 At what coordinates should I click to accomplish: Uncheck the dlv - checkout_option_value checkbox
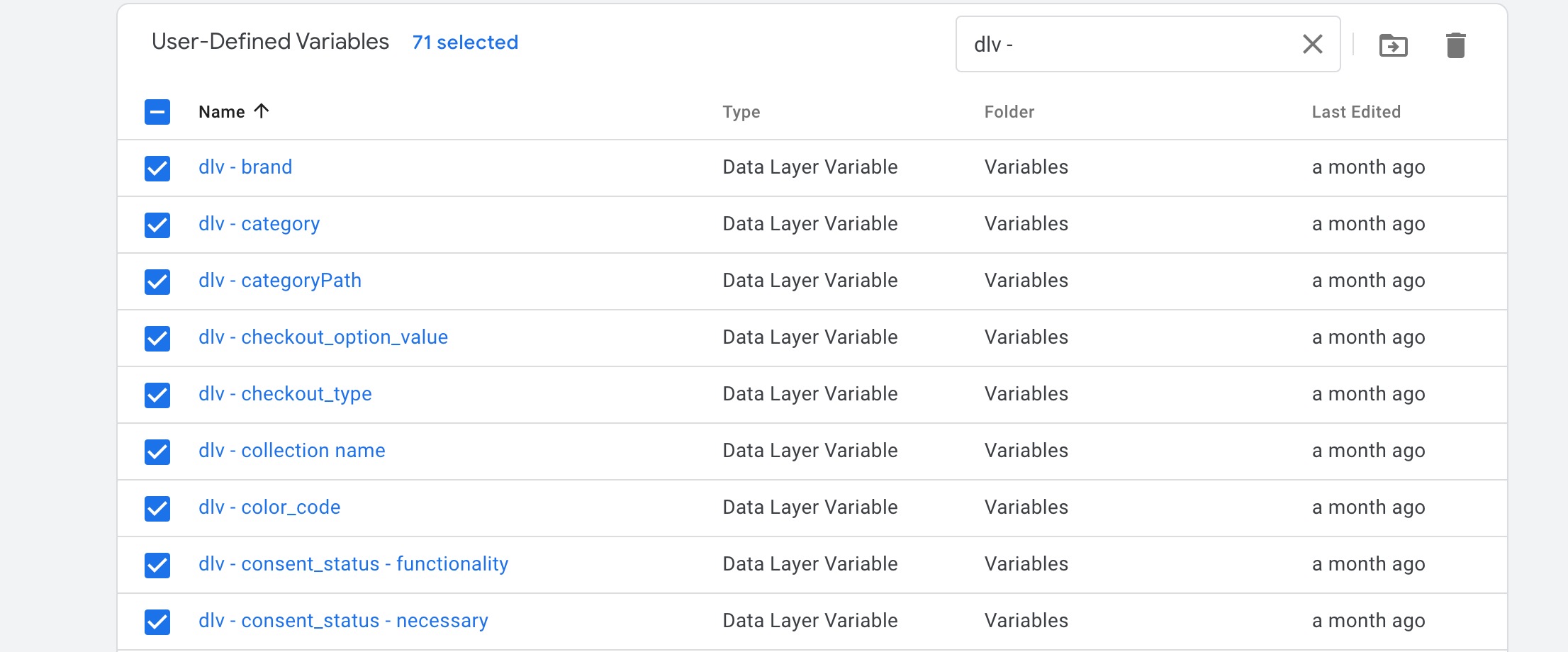point(157,338)
